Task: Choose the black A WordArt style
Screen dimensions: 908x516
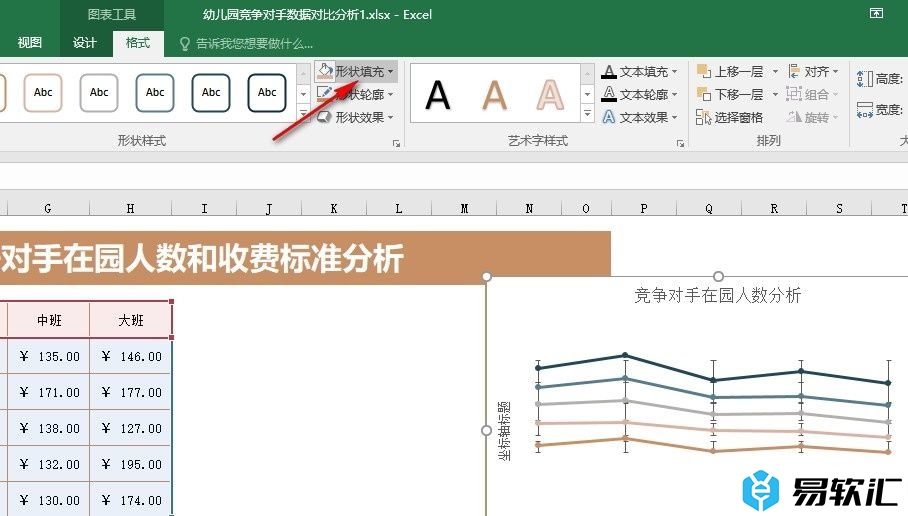Action: point(438,95)
